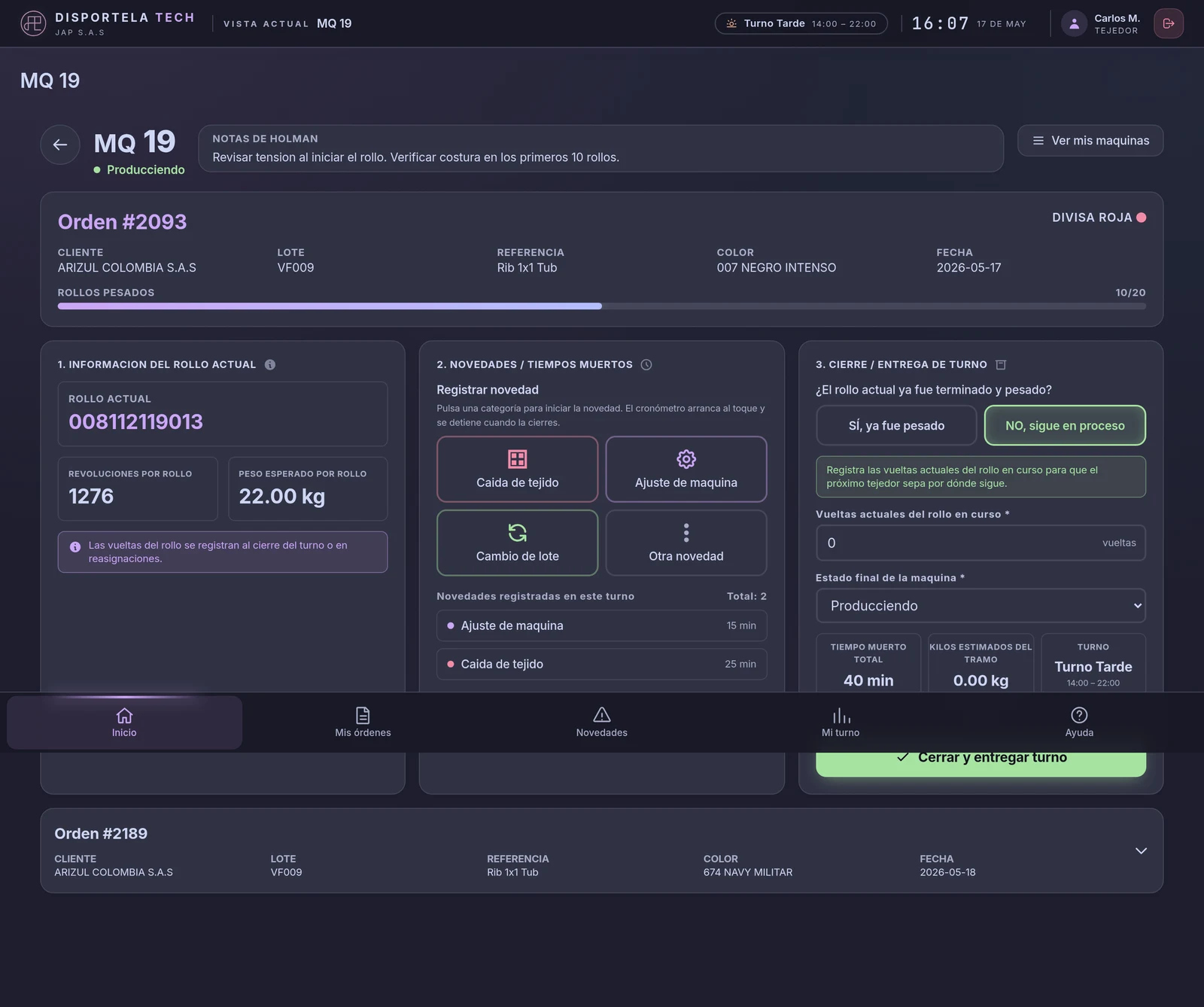The image size is (1204, 1007).
Task: Click the '0.00 kg' kilos estimados value
Action: coord(981,680)
